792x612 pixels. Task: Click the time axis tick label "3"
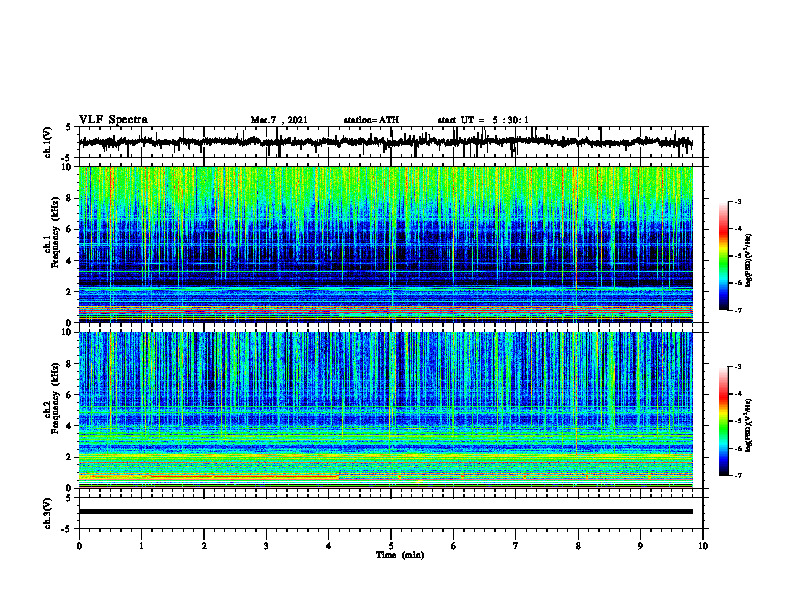266,546
